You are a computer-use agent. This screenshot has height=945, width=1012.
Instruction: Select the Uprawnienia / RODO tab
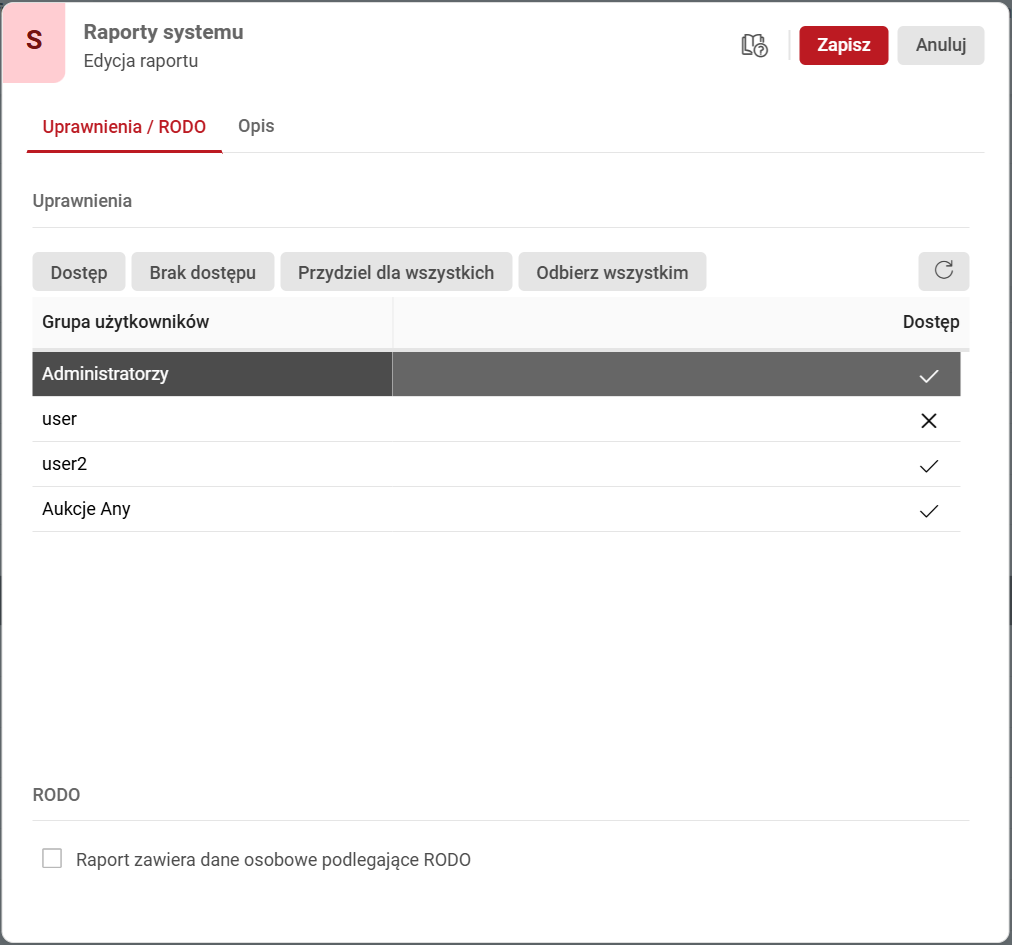click(124, 127)
